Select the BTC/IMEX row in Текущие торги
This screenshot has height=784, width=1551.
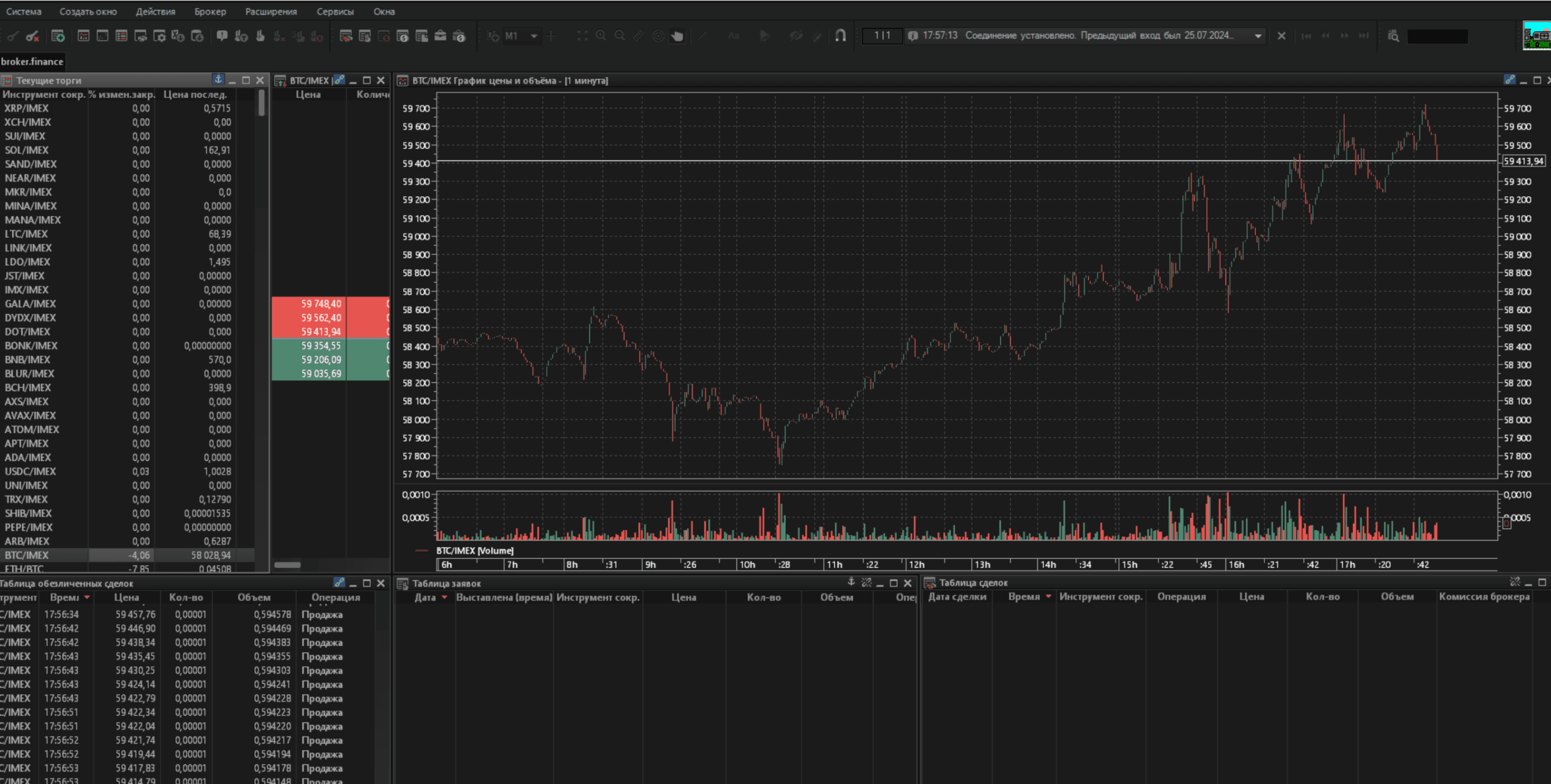tap(127, 555)
